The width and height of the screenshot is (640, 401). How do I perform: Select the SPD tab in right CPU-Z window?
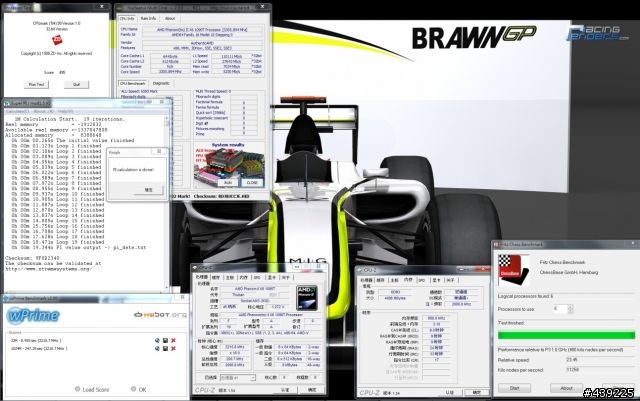(422, 280)
